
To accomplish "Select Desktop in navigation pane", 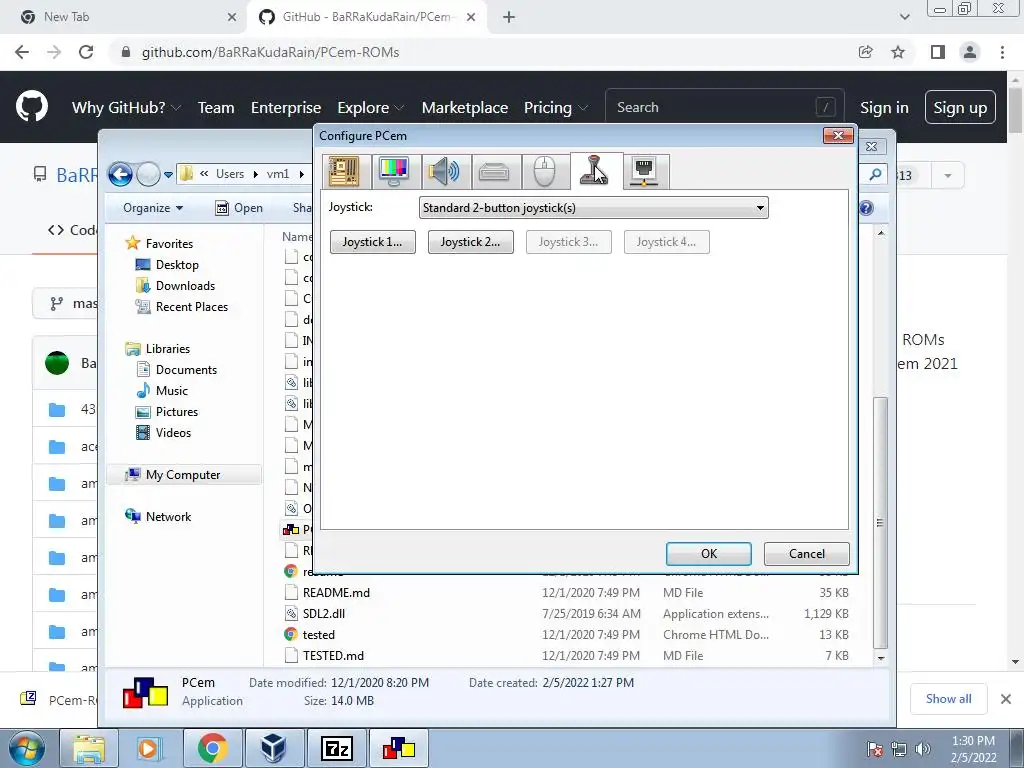I will click(x=177, y=264).
